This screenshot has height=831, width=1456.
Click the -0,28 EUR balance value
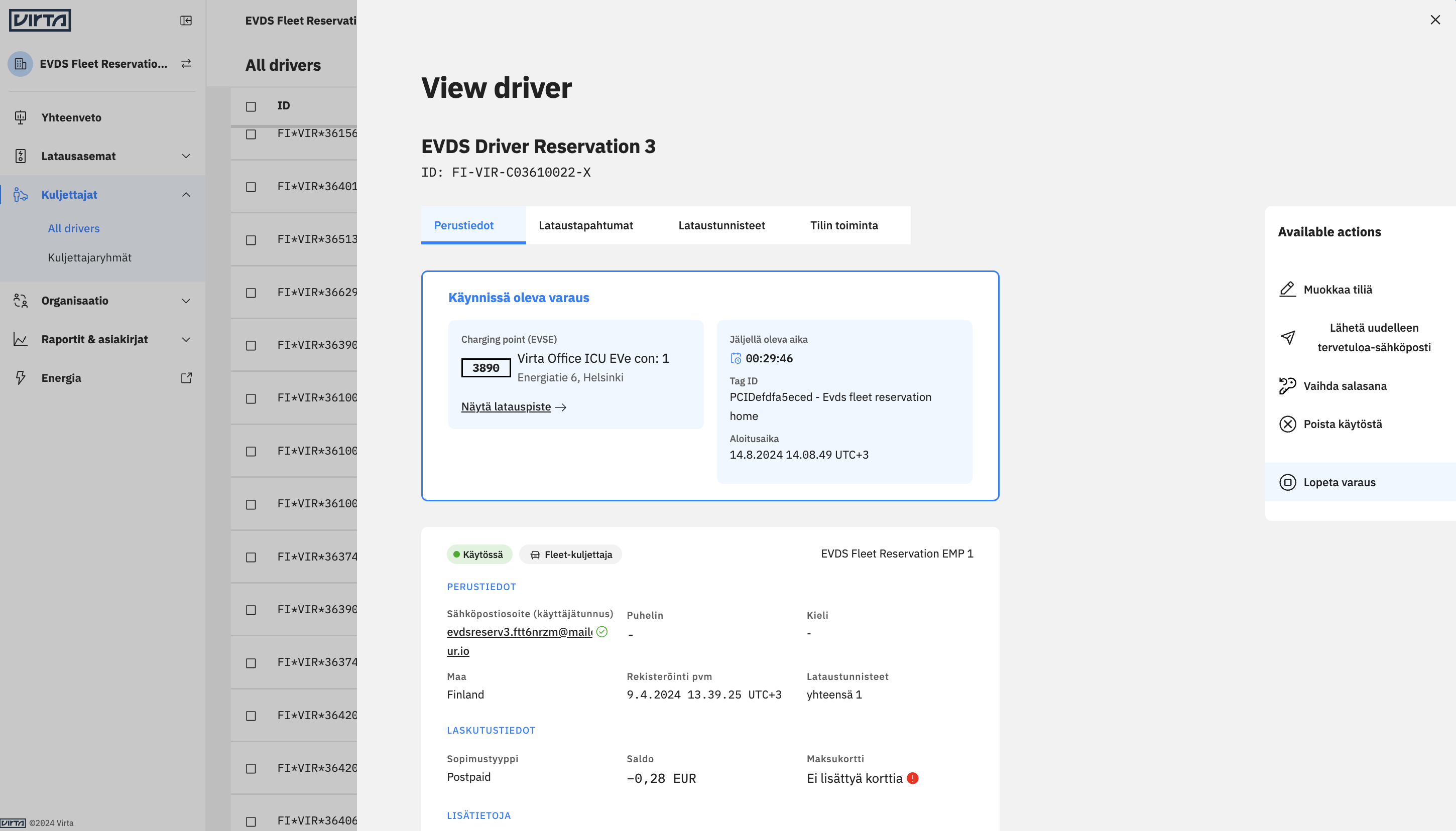(x=661, y=778)
